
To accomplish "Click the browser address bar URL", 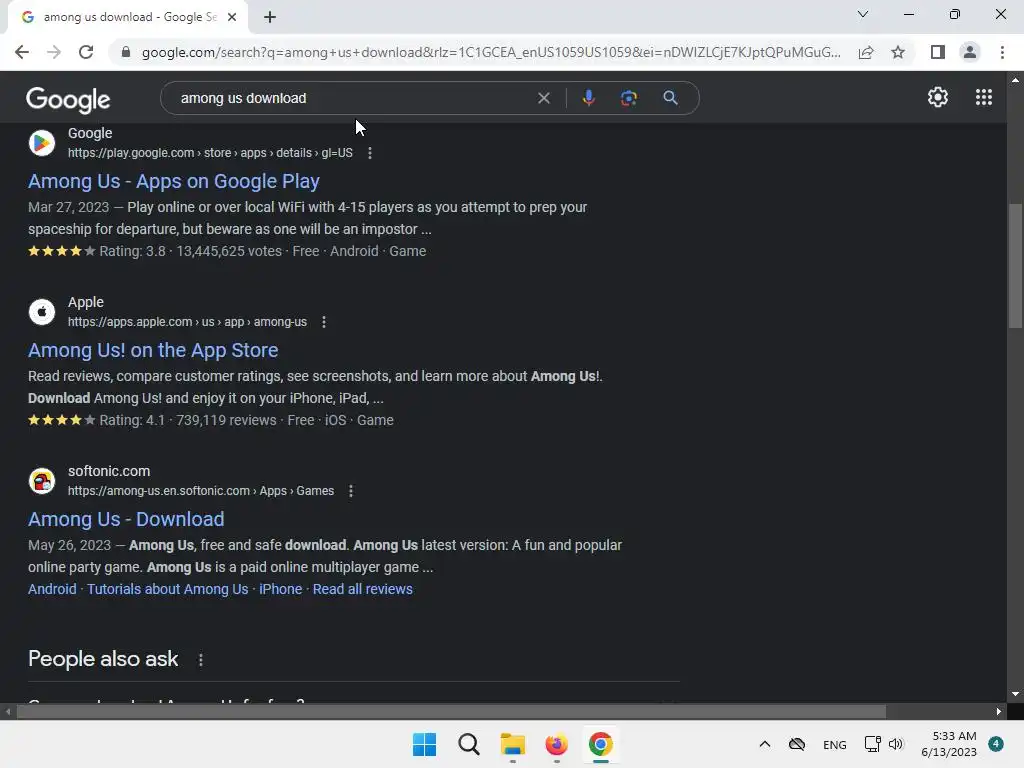I will [490, 52].
